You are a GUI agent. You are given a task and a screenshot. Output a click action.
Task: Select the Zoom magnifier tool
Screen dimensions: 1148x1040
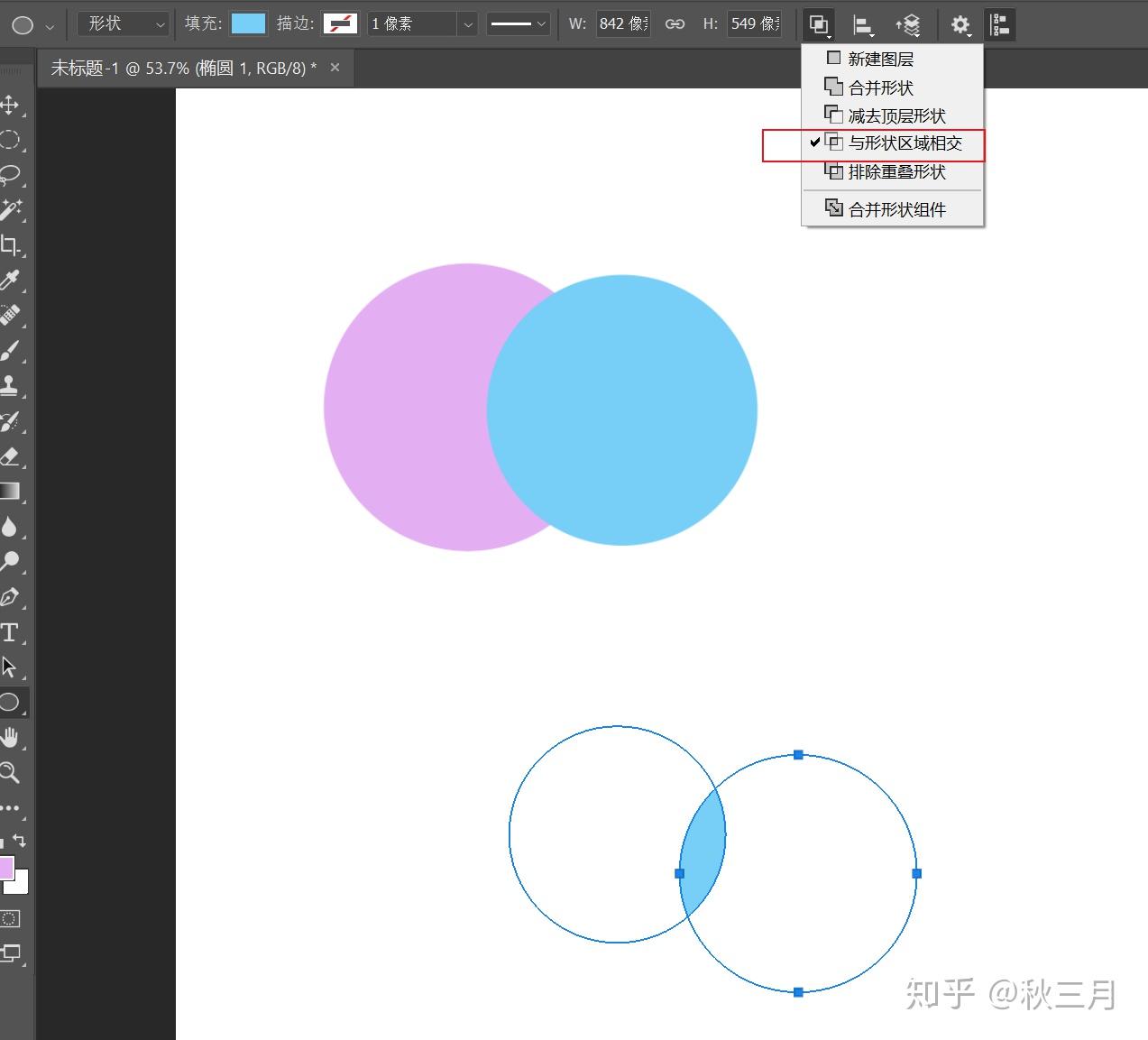point(10,772)
